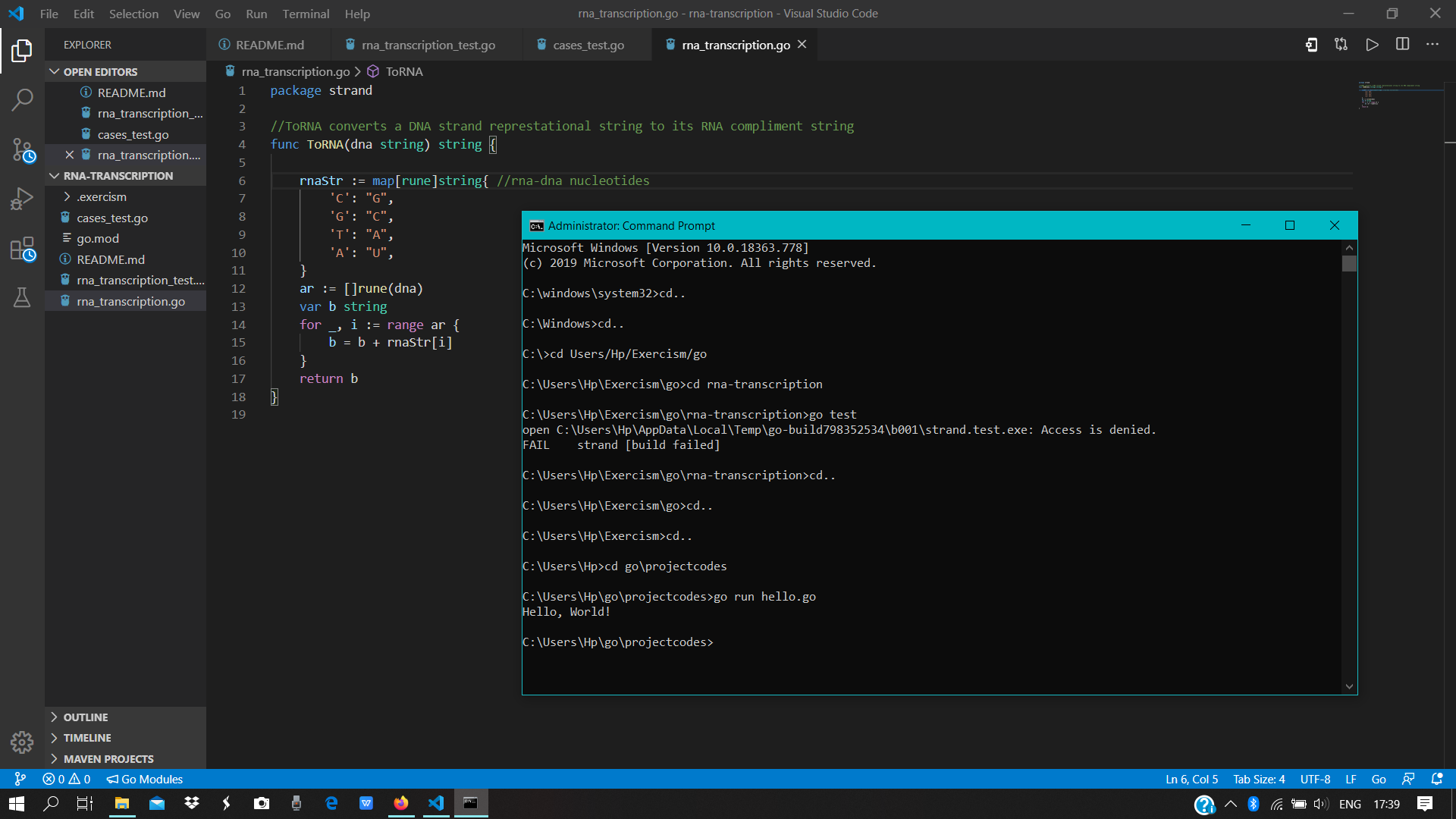The width and height of the screenshot is (1456, 819).
Task: Select the Testing beaker icon
Action: (x=21, y=298)
